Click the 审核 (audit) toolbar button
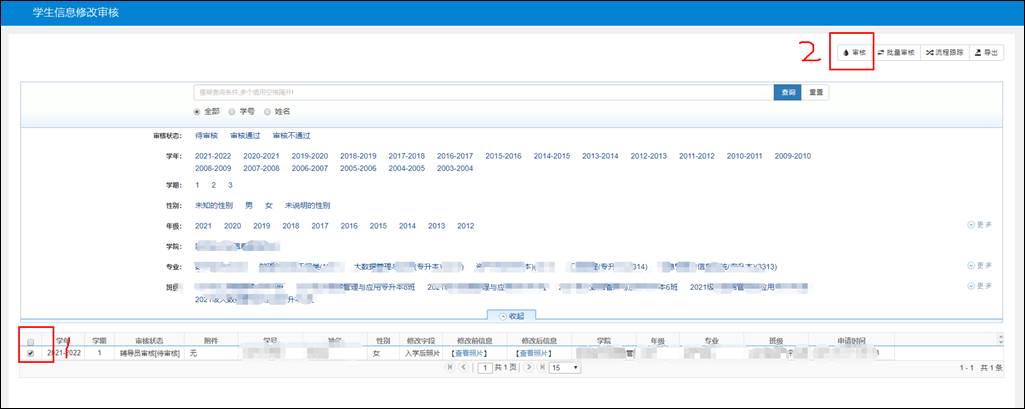Screen dimensions: 1025x409 click(855, 52)
